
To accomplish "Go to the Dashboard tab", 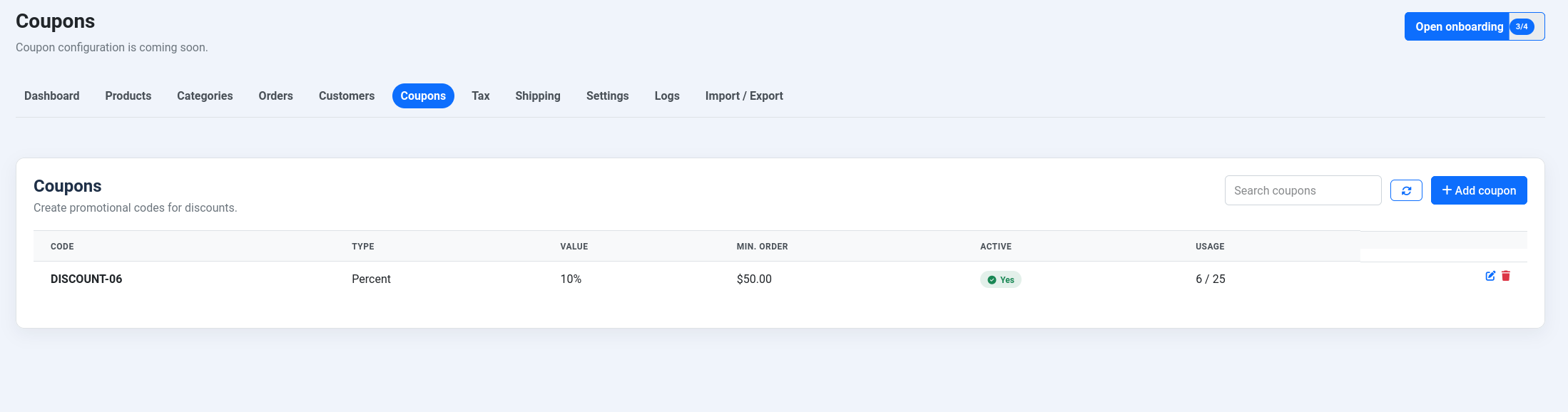I will 52,96.
